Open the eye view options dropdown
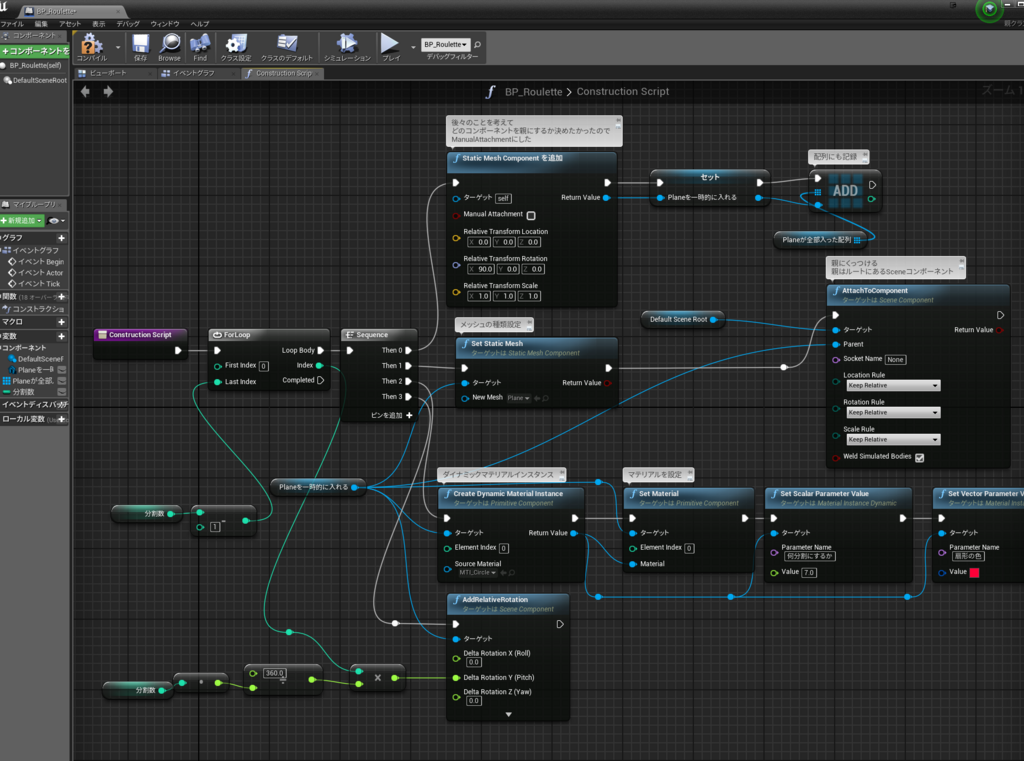The image size is (1024, 761). [57, 221]
